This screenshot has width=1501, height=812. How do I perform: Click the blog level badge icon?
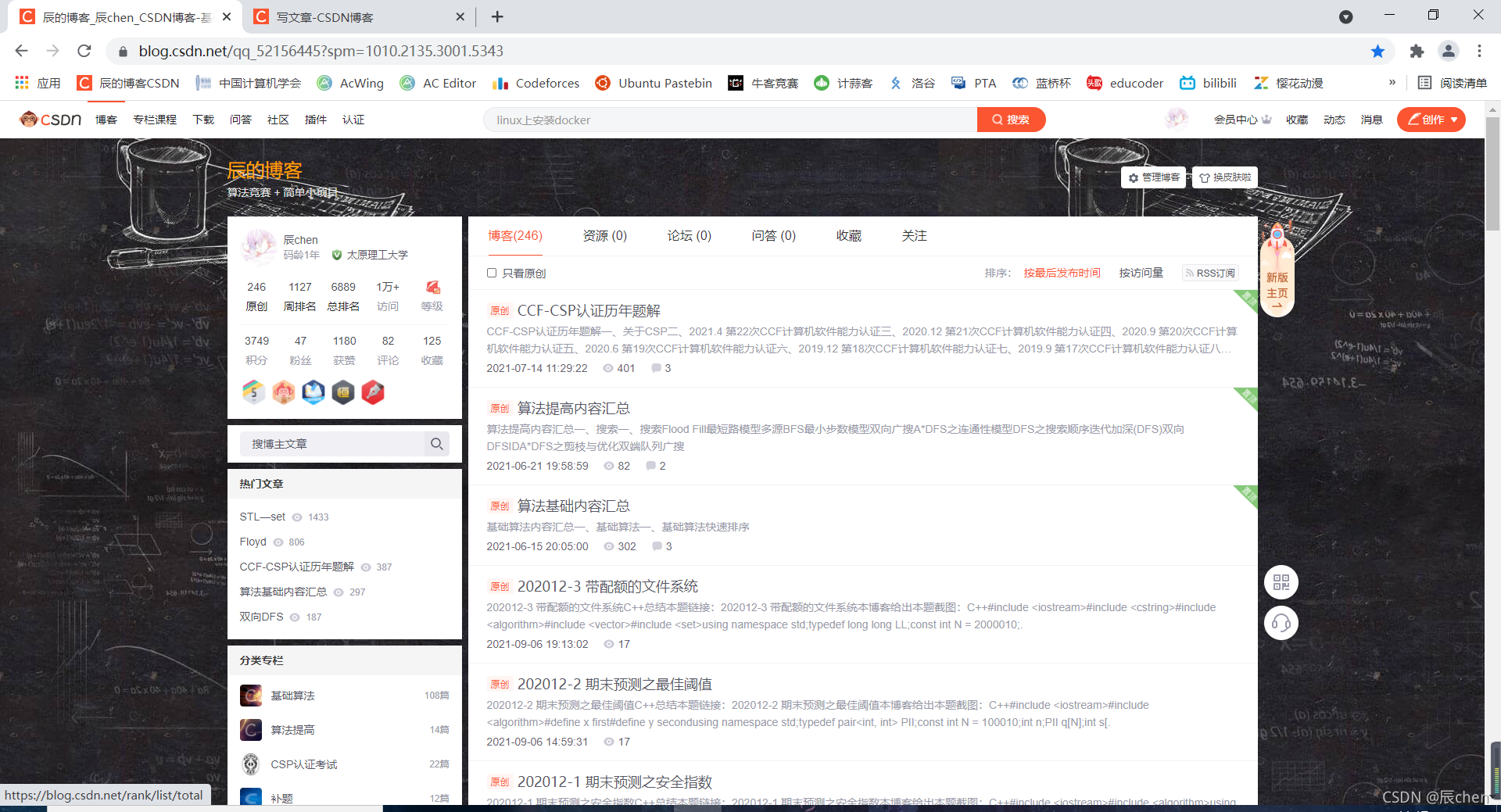point(432,287)
